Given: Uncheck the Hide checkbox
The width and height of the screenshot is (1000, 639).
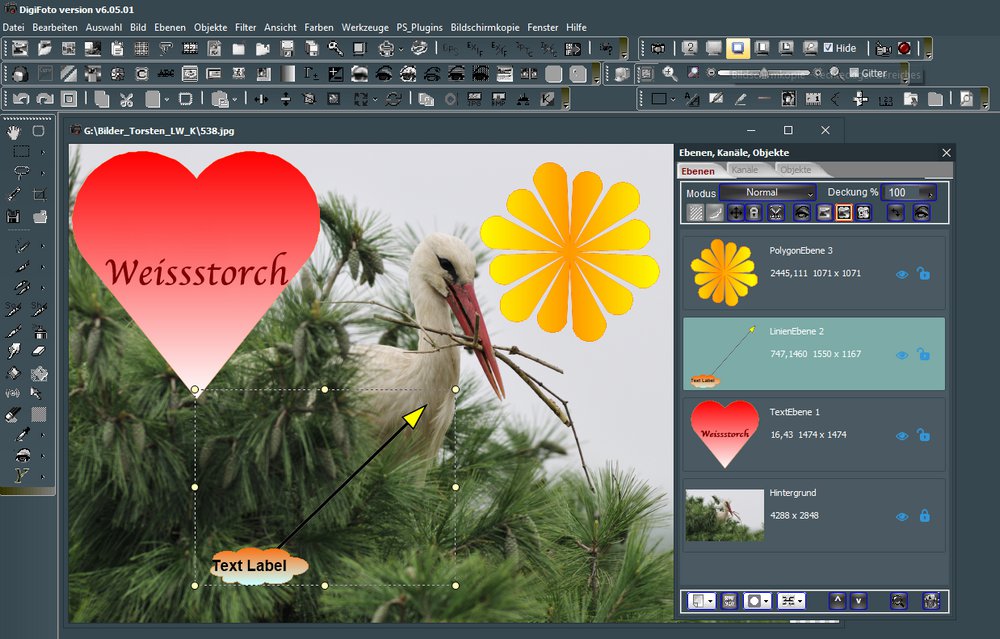Looking at the screenshot, I should pyautogui.click(x=828, y=48).
